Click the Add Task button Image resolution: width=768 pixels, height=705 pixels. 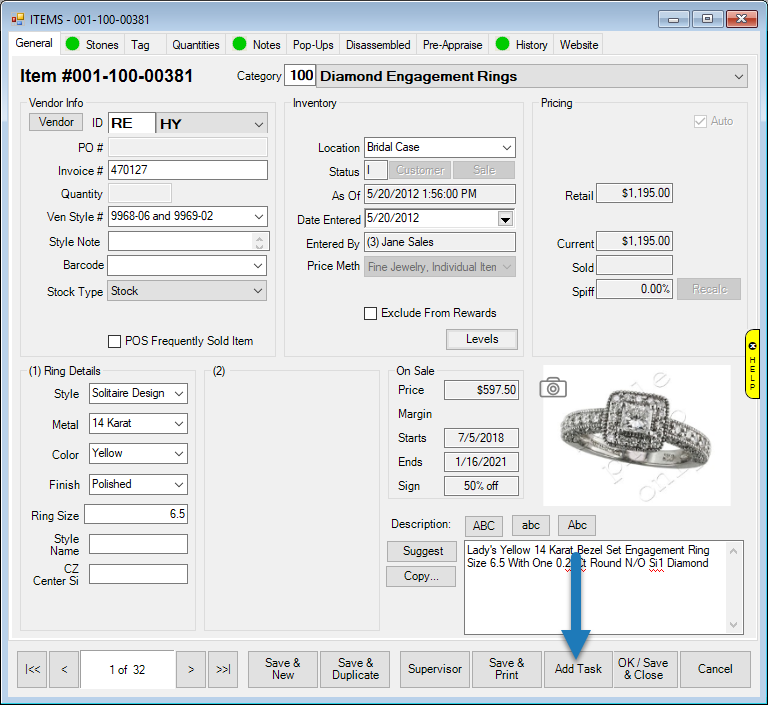(579, 669)
